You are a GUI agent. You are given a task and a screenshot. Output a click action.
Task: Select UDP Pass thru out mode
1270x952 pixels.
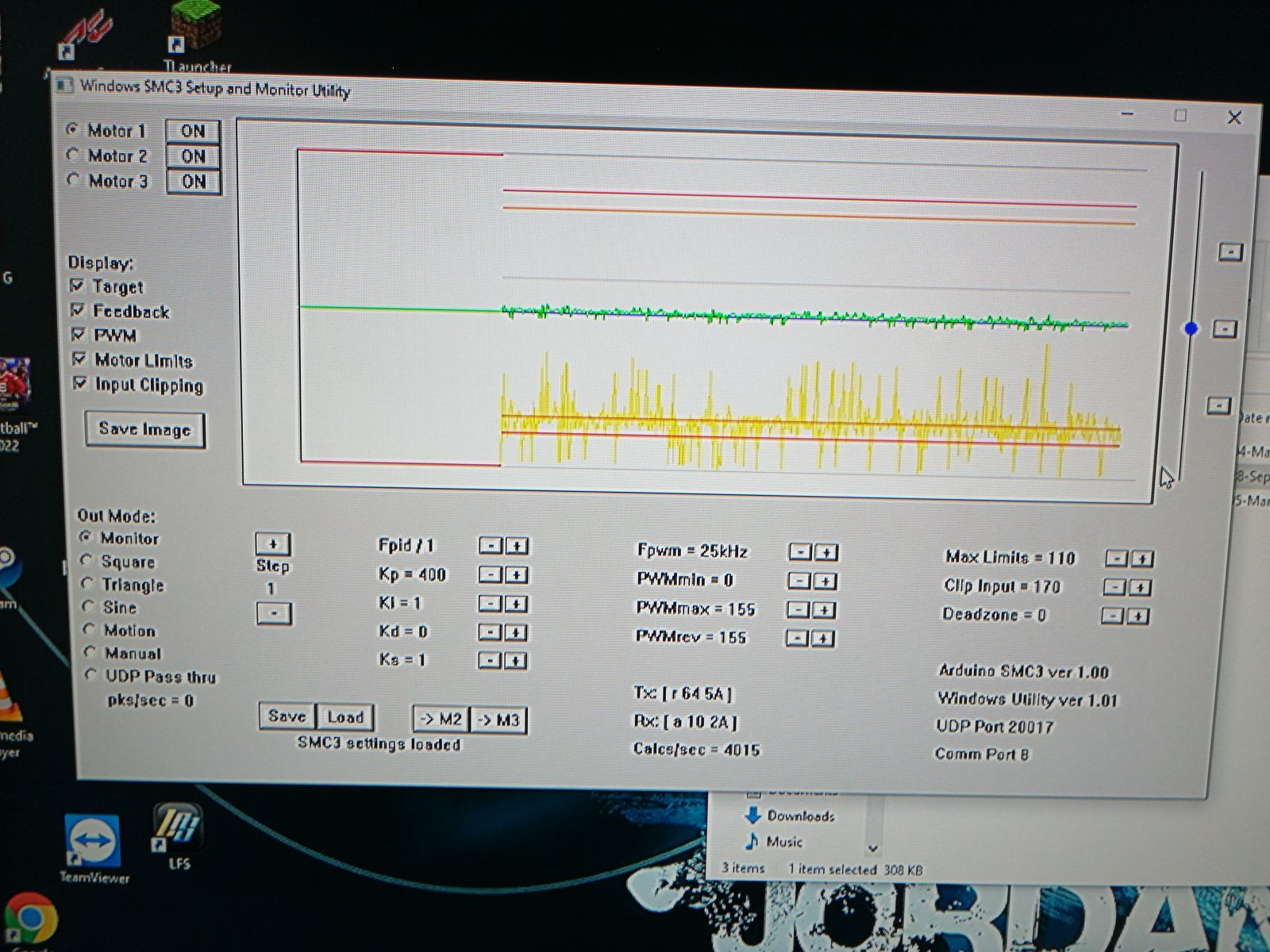pos(90,676)
